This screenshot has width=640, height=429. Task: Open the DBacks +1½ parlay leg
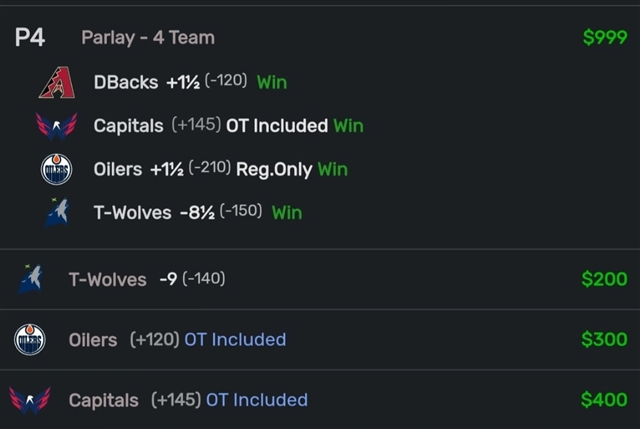coord(190,82)
